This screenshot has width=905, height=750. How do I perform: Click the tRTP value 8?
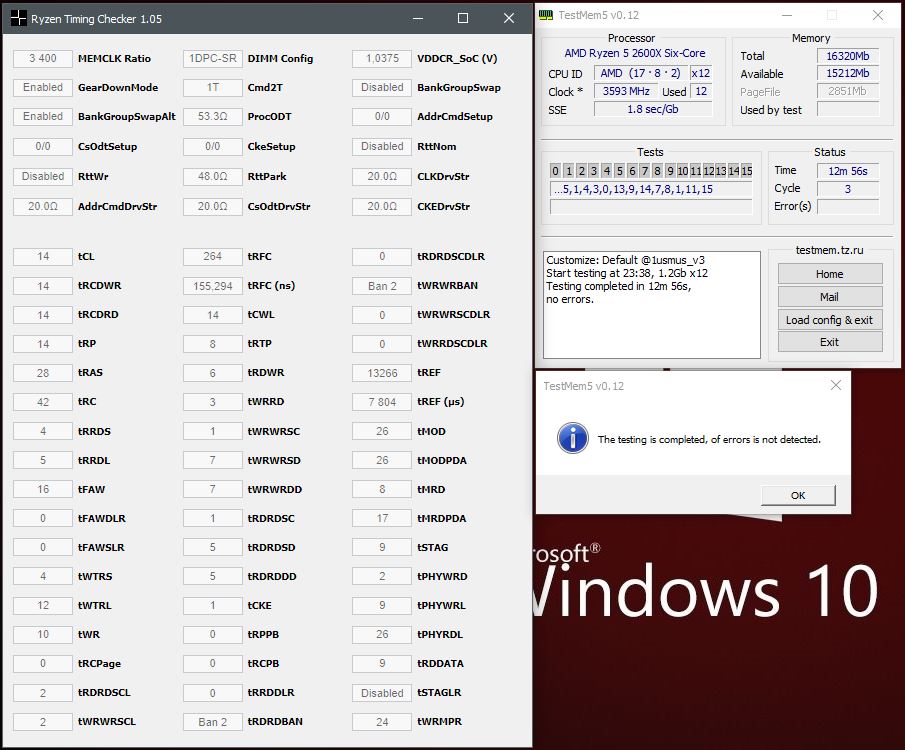click(x=212, y=344)
